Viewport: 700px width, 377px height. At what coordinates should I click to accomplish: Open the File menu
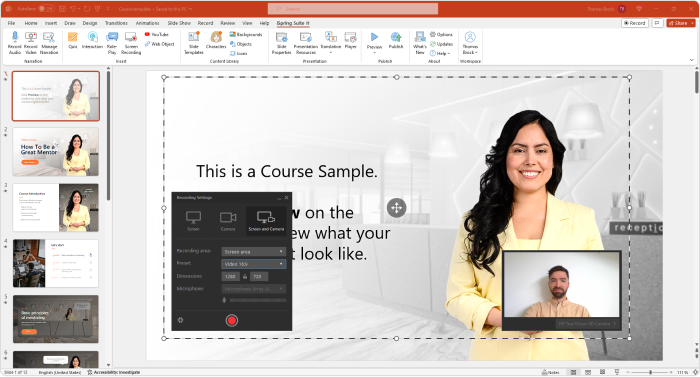click(11, 23)
